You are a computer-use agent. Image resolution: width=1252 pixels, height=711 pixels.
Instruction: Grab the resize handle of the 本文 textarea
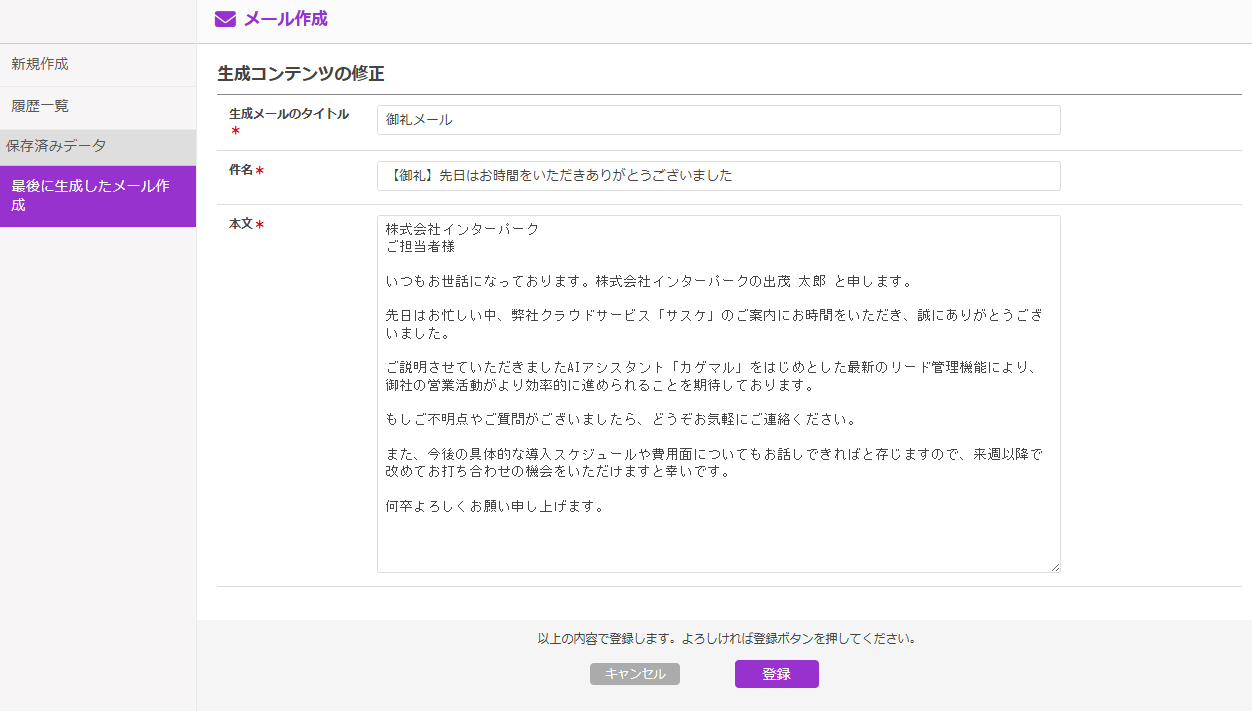(1054, 566)
